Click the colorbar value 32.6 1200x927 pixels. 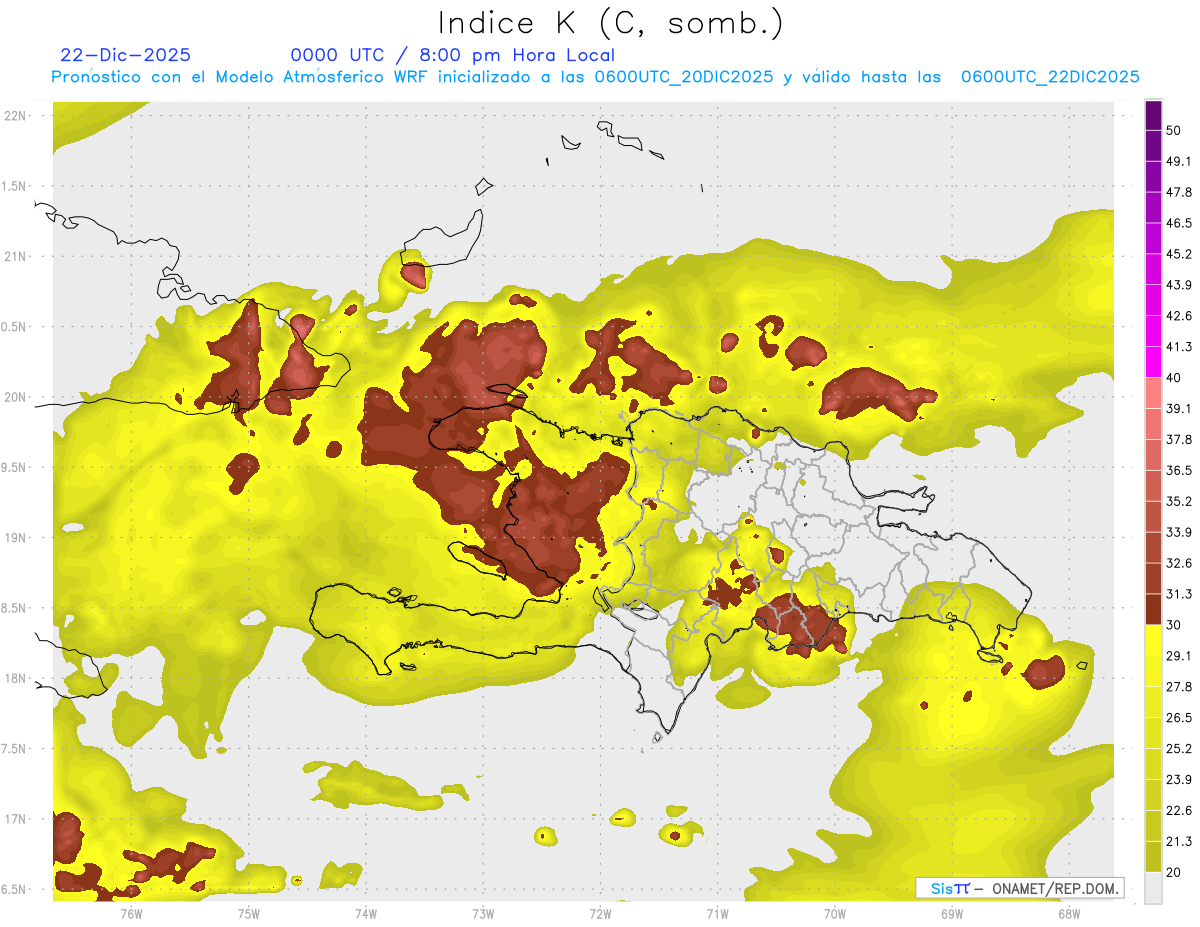tap(1179, 563)
